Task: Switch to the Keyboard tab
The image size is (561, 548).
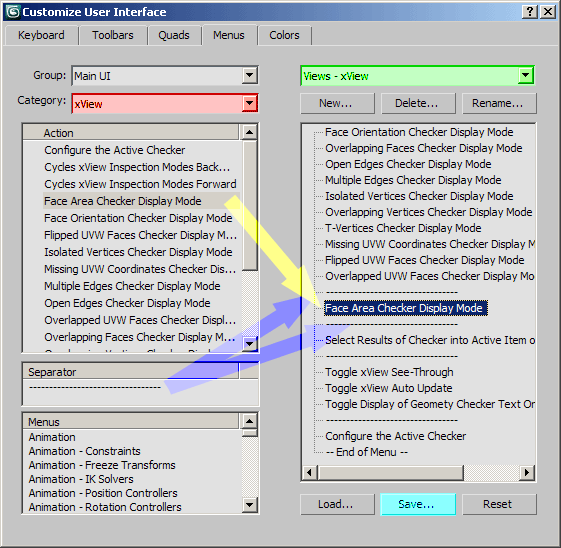Action: pos(41,35)
